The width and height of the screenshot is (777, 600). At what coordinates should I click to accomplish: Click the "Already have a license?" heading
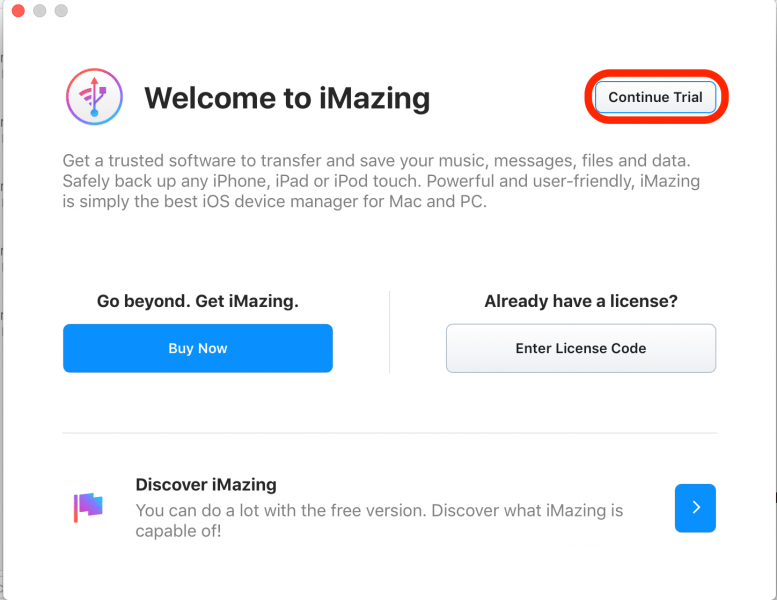click(x=580, y=301)
